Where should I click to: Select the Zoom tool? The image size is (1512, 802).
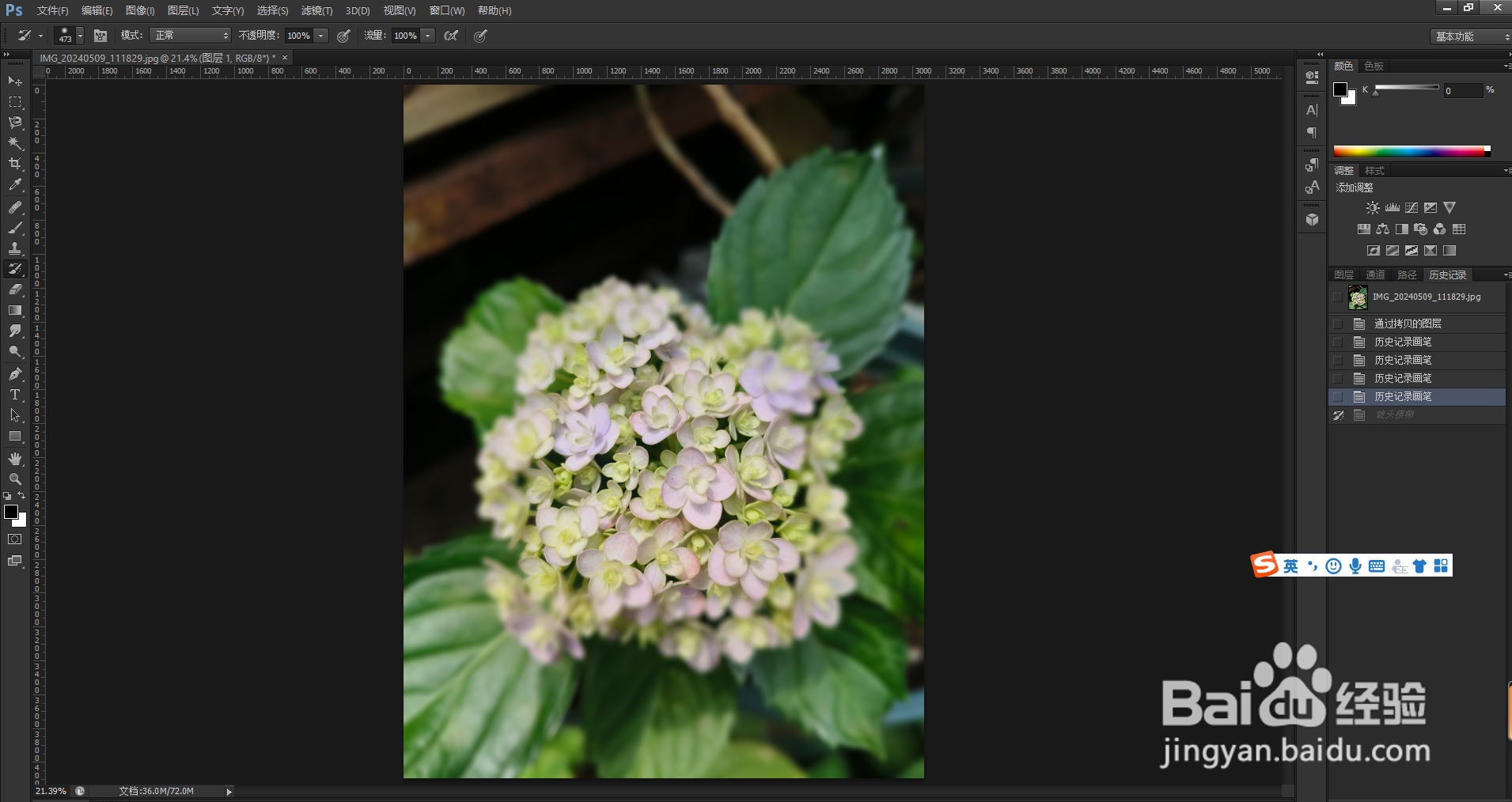click(x=15, y=479)
